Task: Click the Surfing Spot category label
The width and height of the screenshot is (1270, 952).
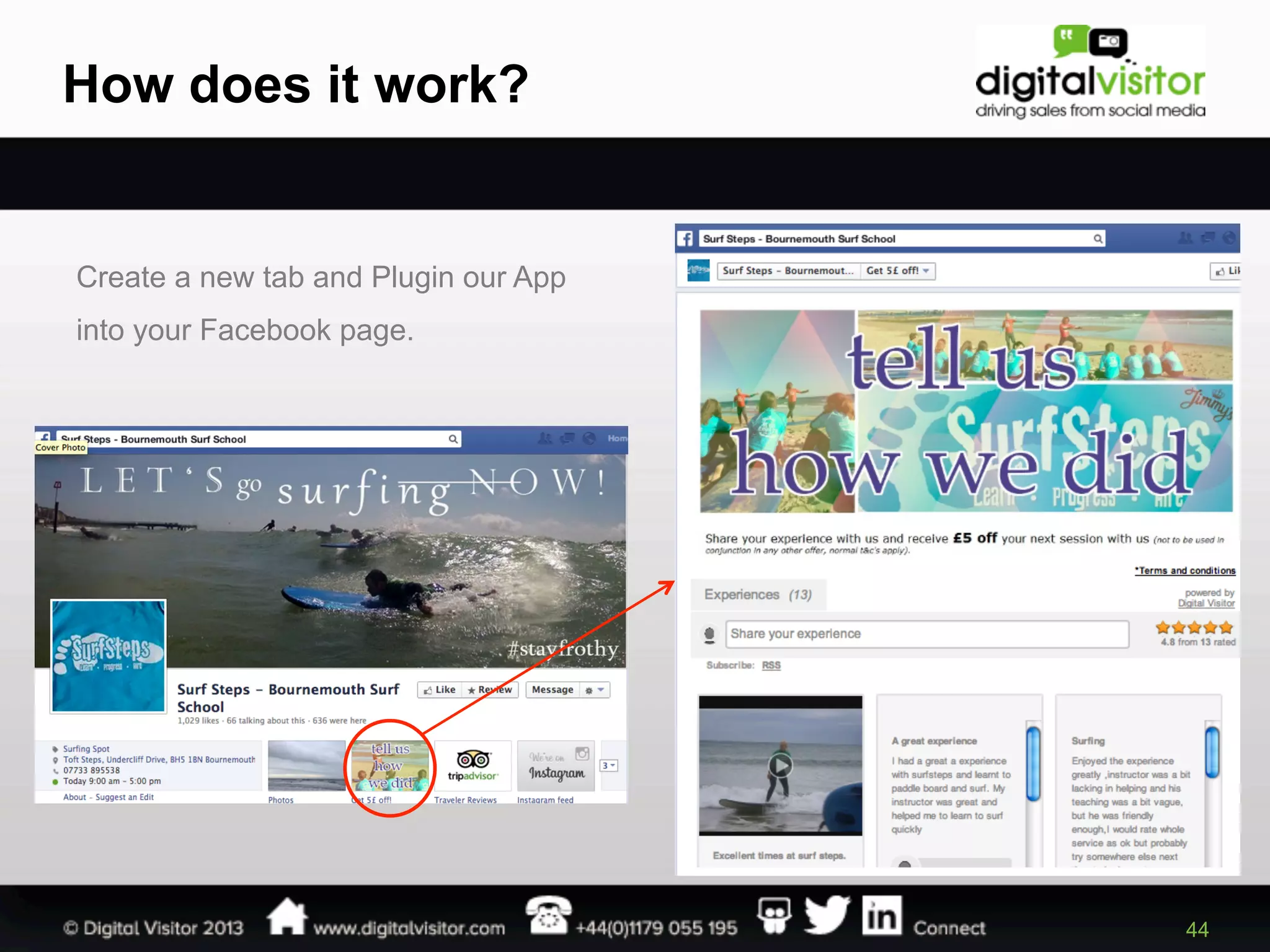Action: point(86,749)
